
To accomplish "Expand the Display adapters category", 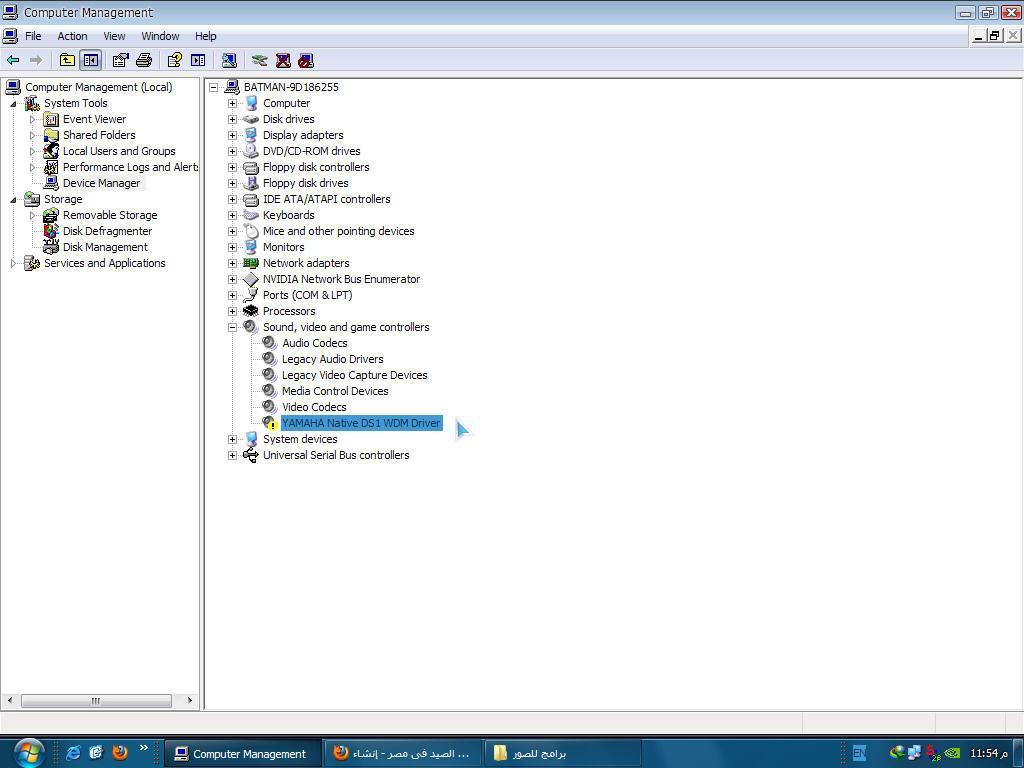I will point(233,135).
